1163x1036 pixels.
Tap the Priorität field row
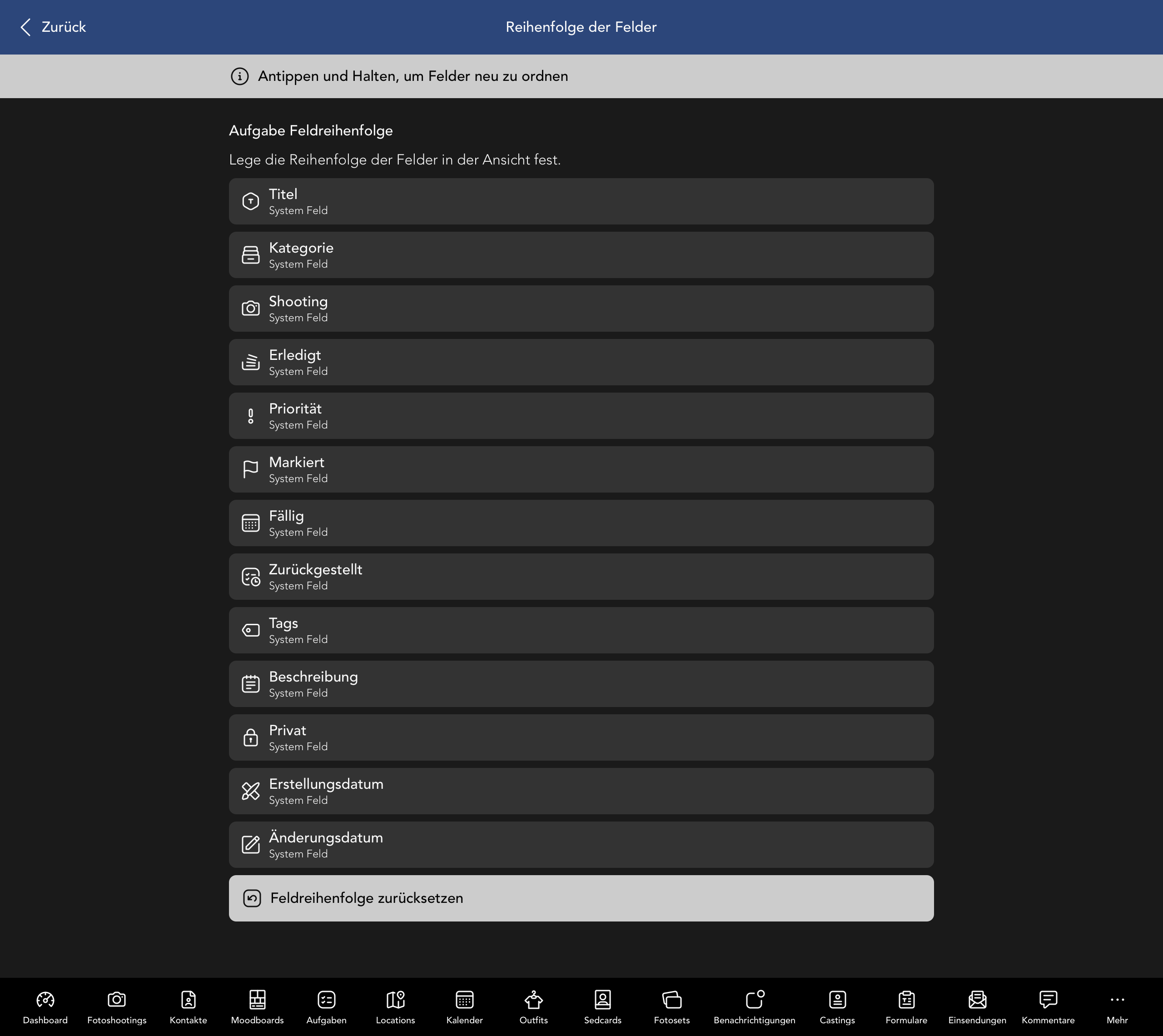coord(581,416)
